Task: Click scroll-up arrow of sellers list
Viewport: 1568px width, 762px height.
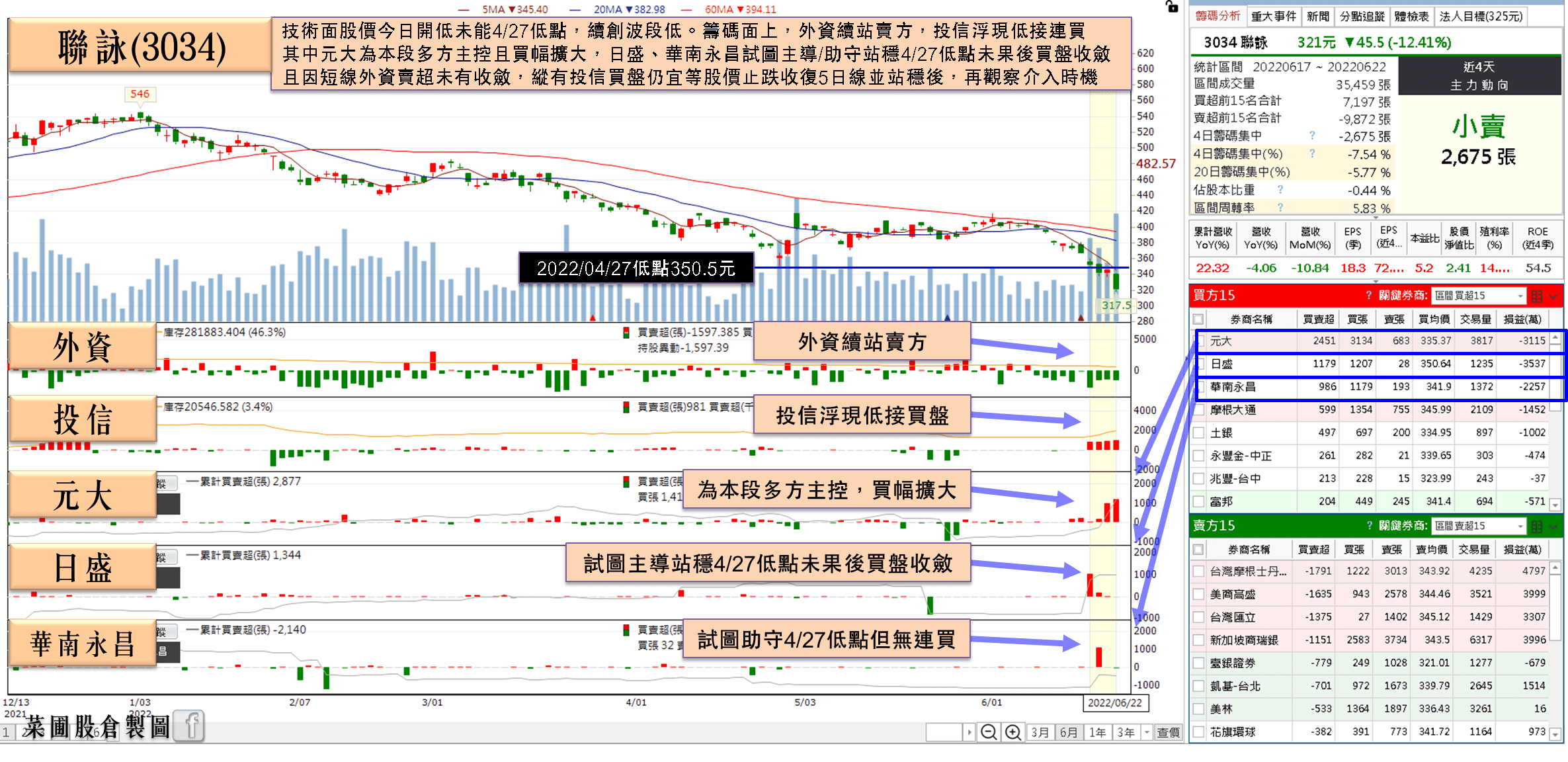Action: coord(1555,568)
